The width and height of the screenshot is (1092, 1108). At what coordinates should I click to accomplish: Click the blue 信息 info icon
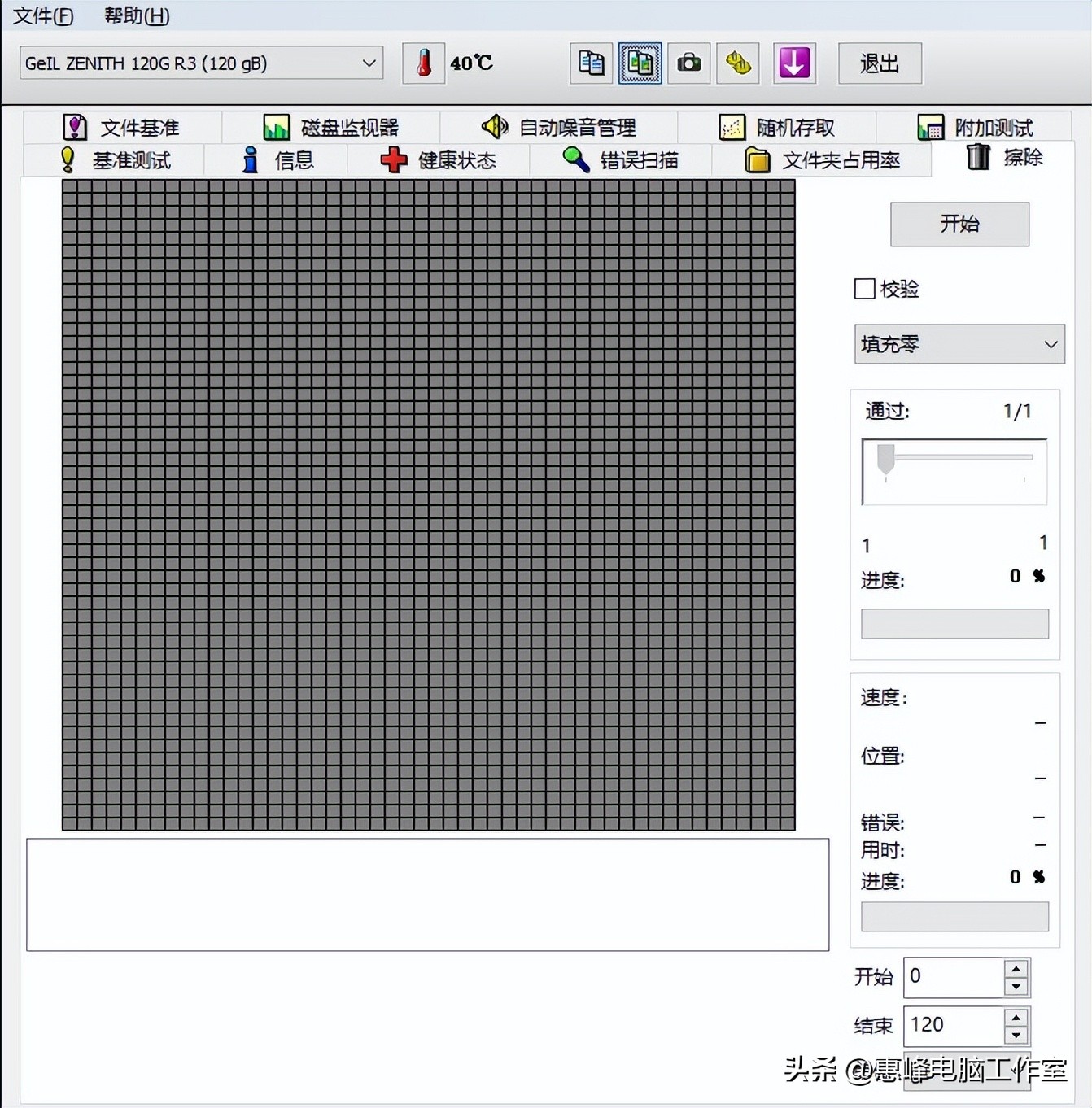click(251, 159)
